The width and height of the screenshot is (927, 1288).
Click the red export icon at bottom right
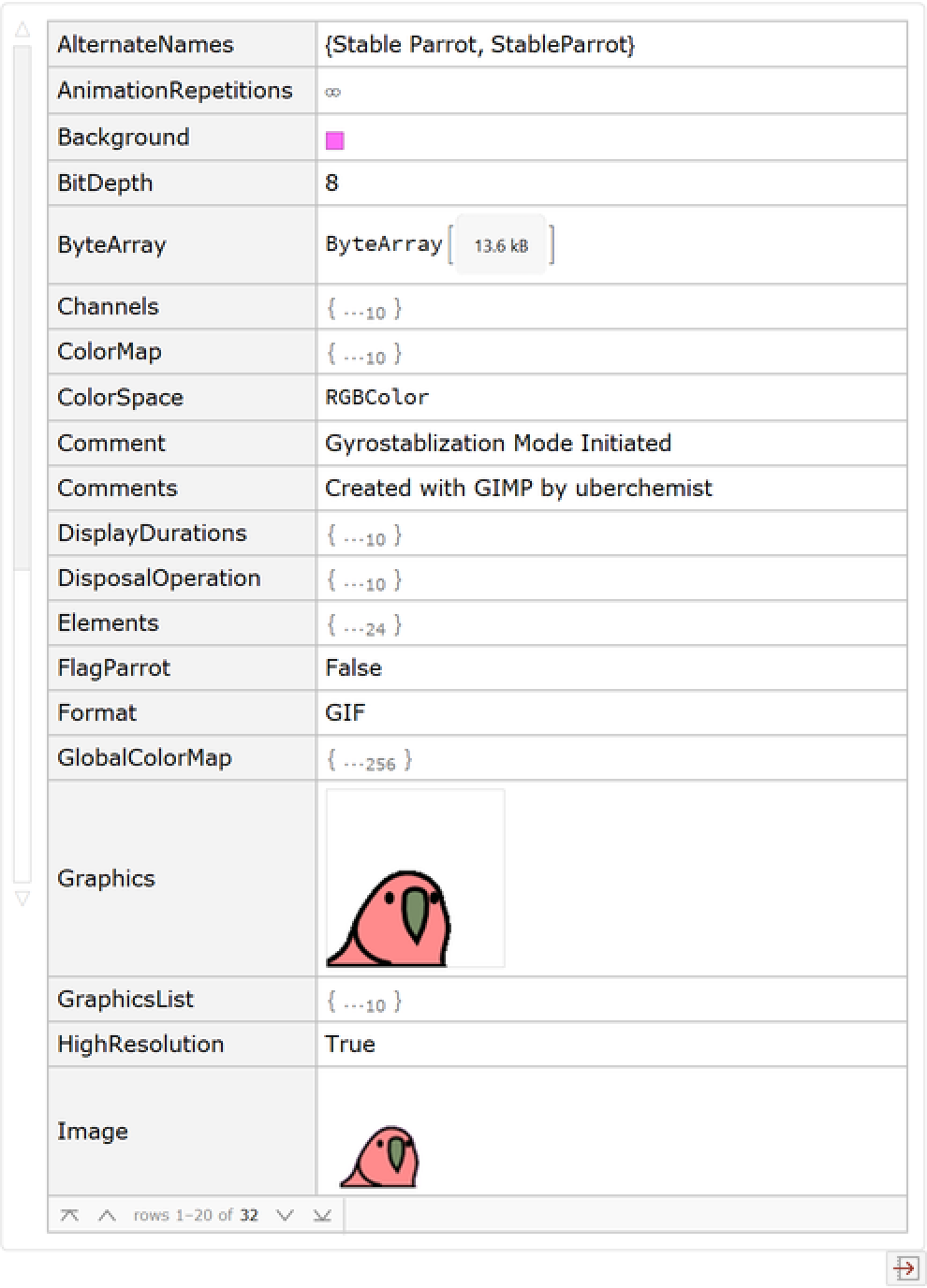(905, 1269)
